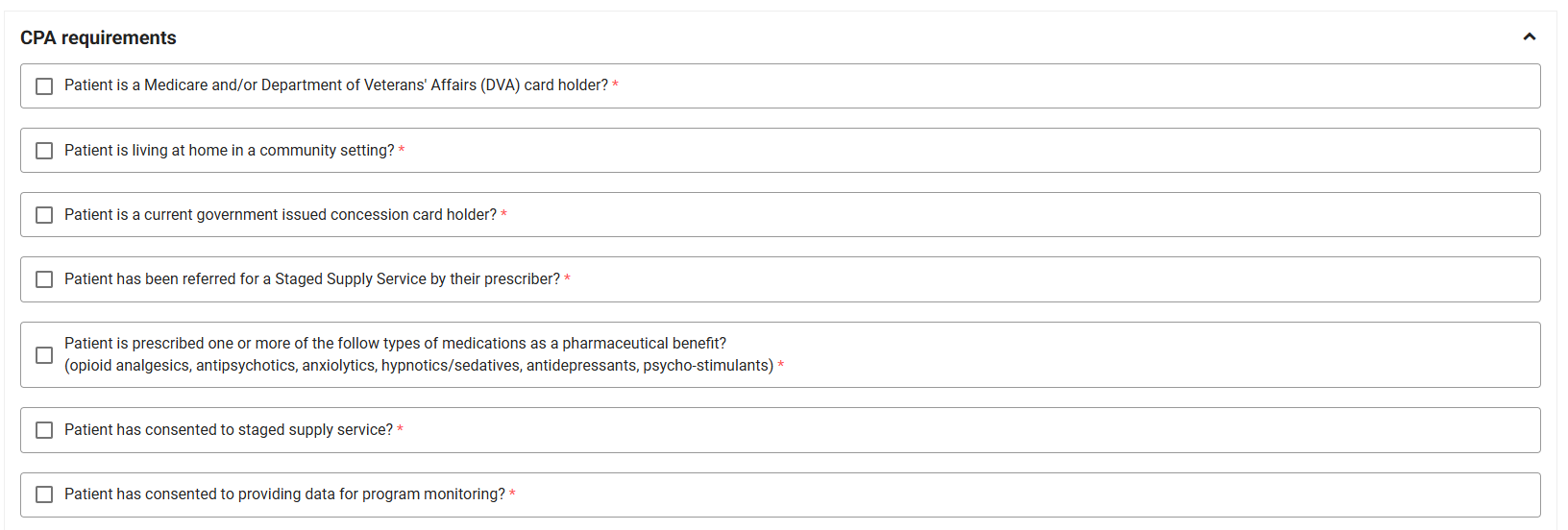Check the living at home in community setting box
The image size is (1568, 530).
click(x=44, y=151)
